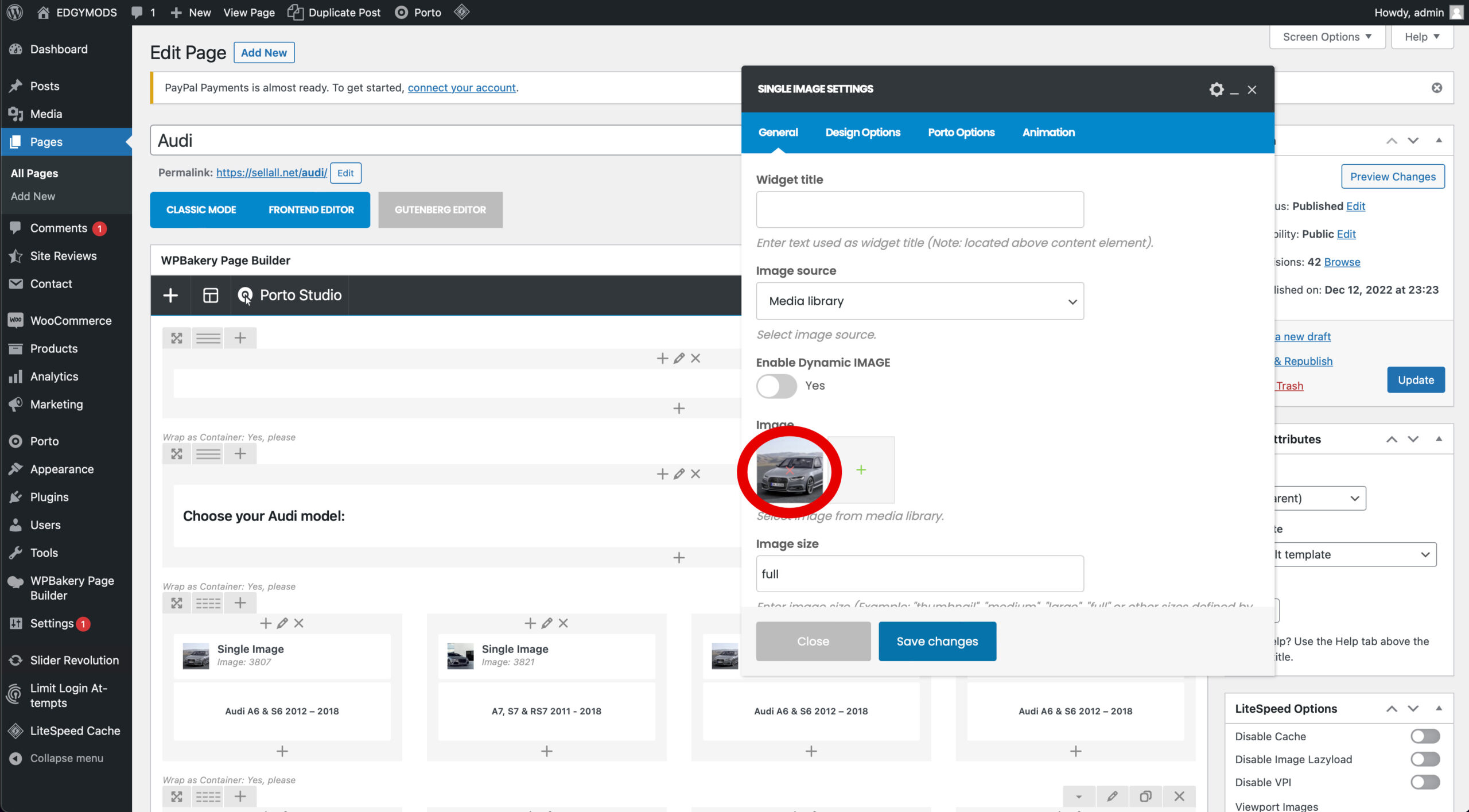The image size is (1469, 812).
Task: Open WPBakery templates layout icon
Action: point(211,296)
